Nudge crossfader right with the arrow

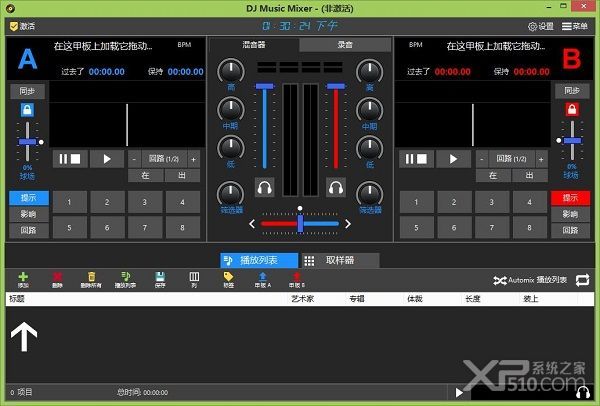coord(347,224)
